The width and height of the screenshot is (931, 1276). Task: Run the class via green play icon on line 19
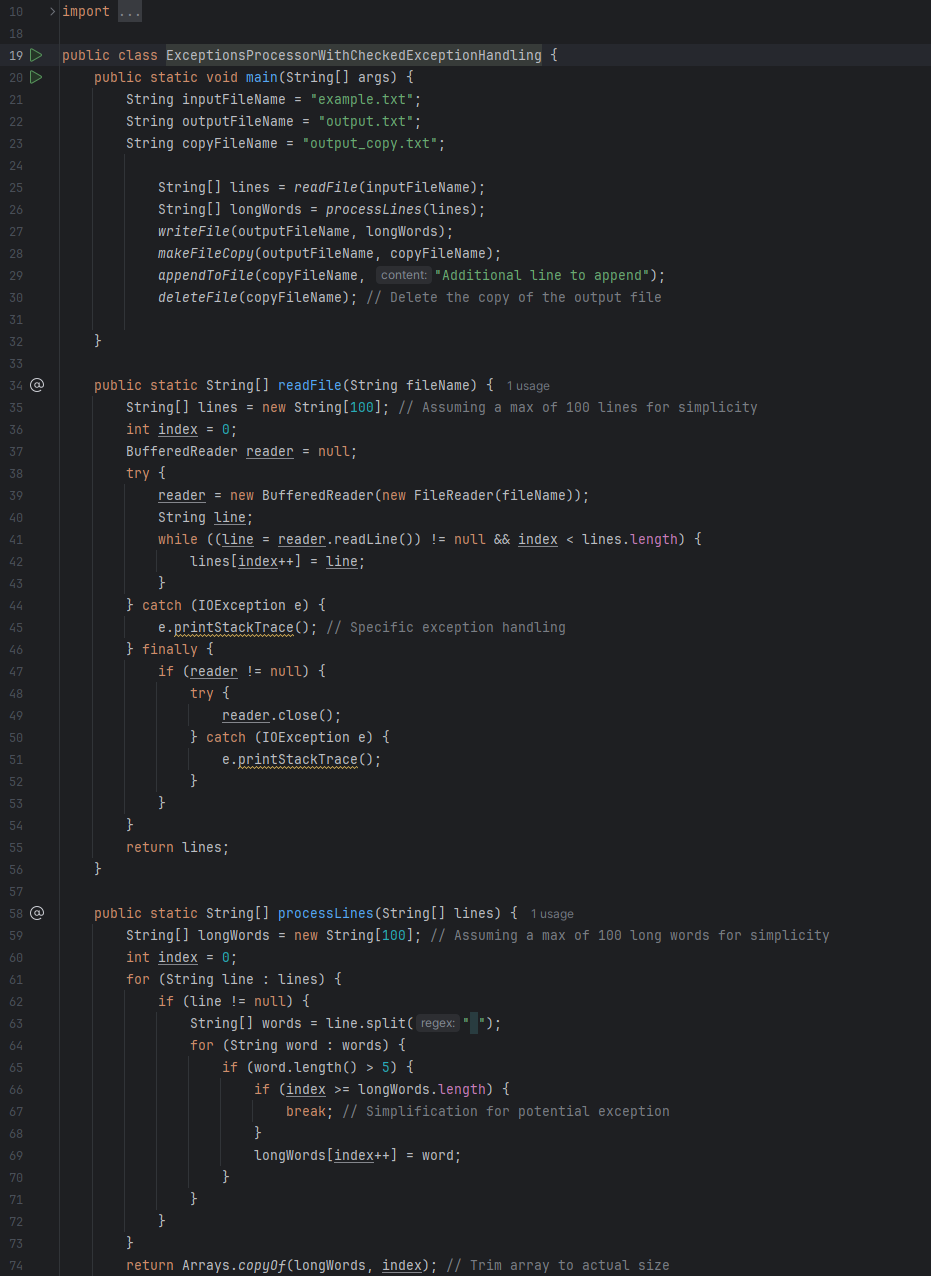click(36, 55)
